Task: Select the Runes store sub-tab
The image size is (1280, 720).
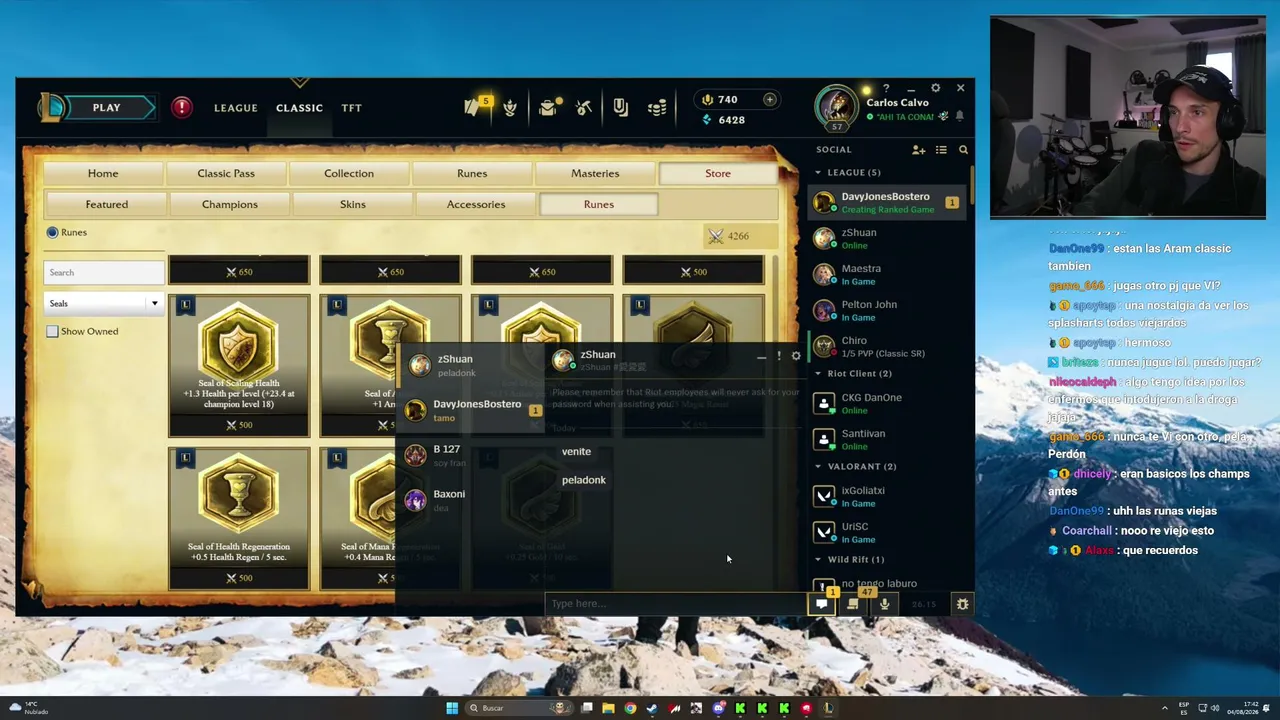Action: pos(599,204)
